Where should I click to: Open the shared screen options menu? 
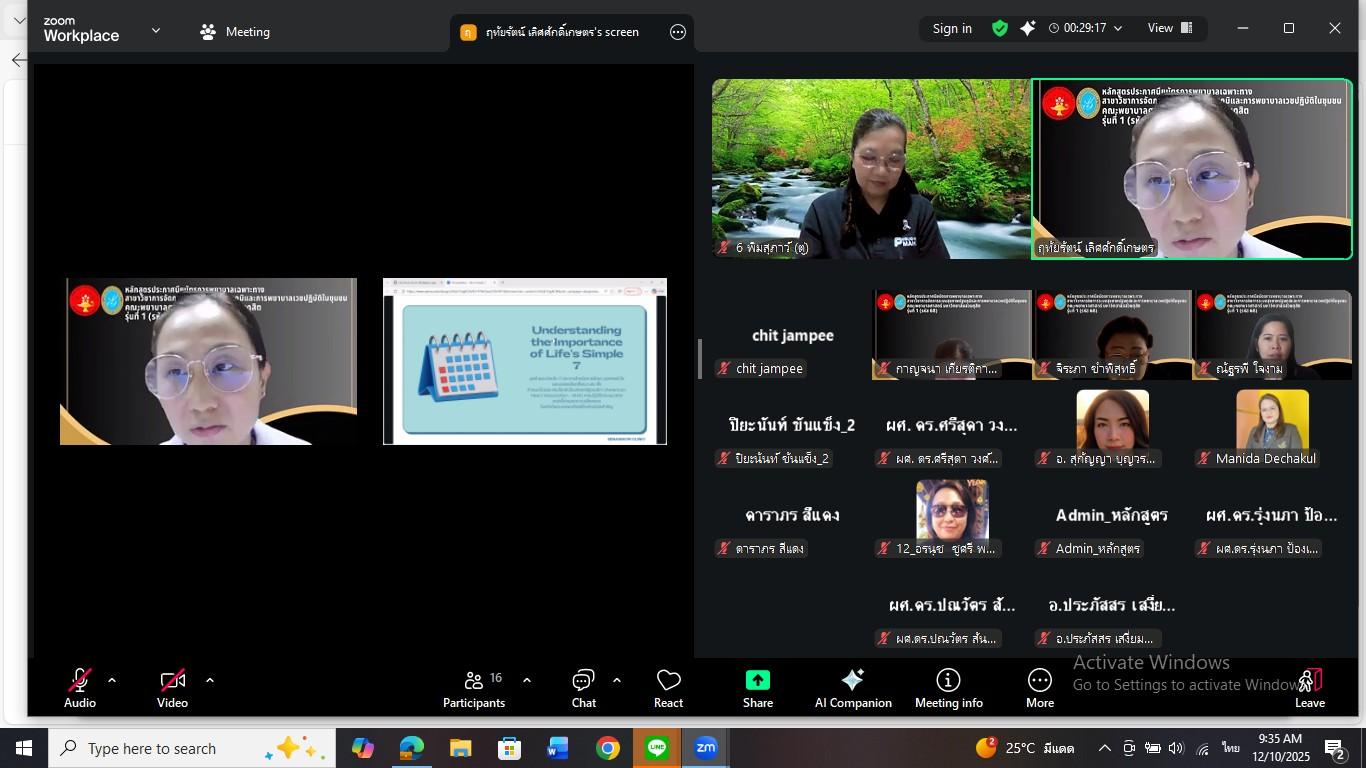point(678,32)
